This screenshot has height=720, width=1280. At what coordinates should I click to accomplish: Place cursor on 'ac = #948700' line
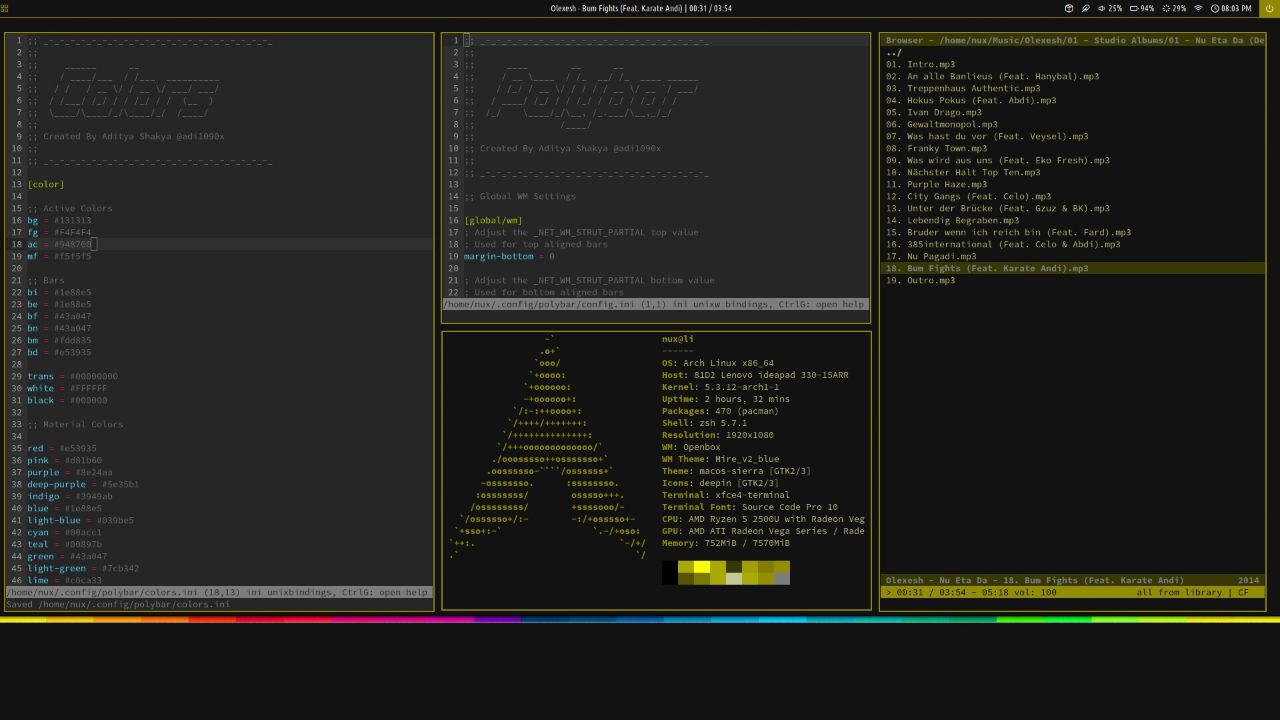click(59, 244)
